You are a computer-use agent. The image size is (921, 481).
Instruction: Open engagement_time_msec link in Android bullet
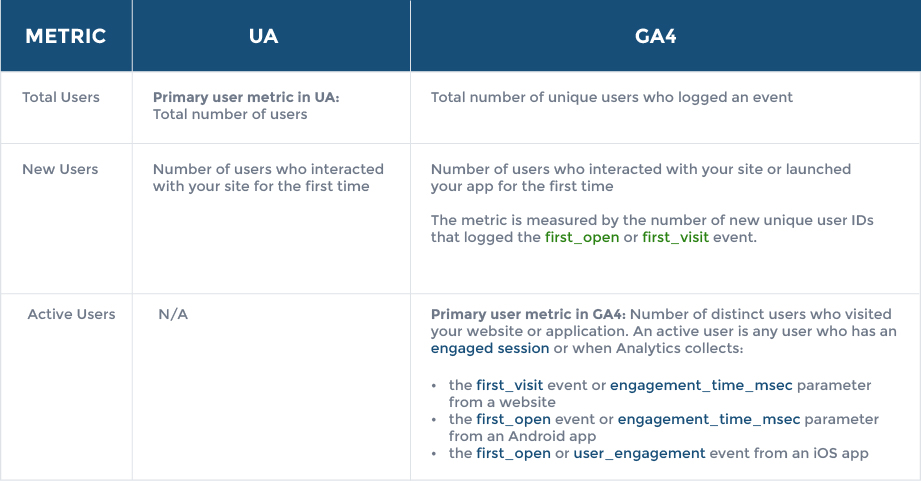click(709, 419)
